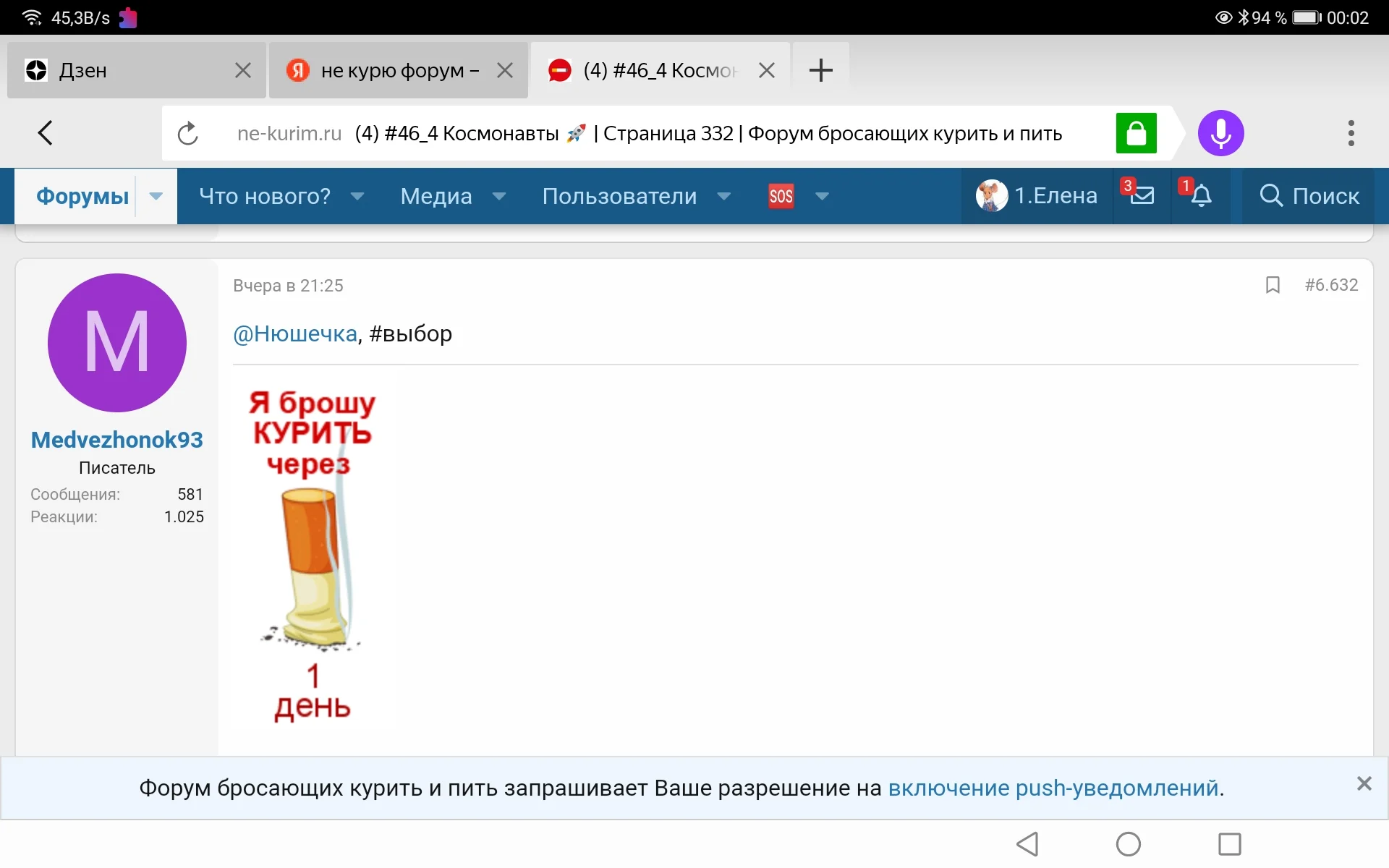
Task: Expand the SOS dropdown chevron
Action: [x=823, y=196]
